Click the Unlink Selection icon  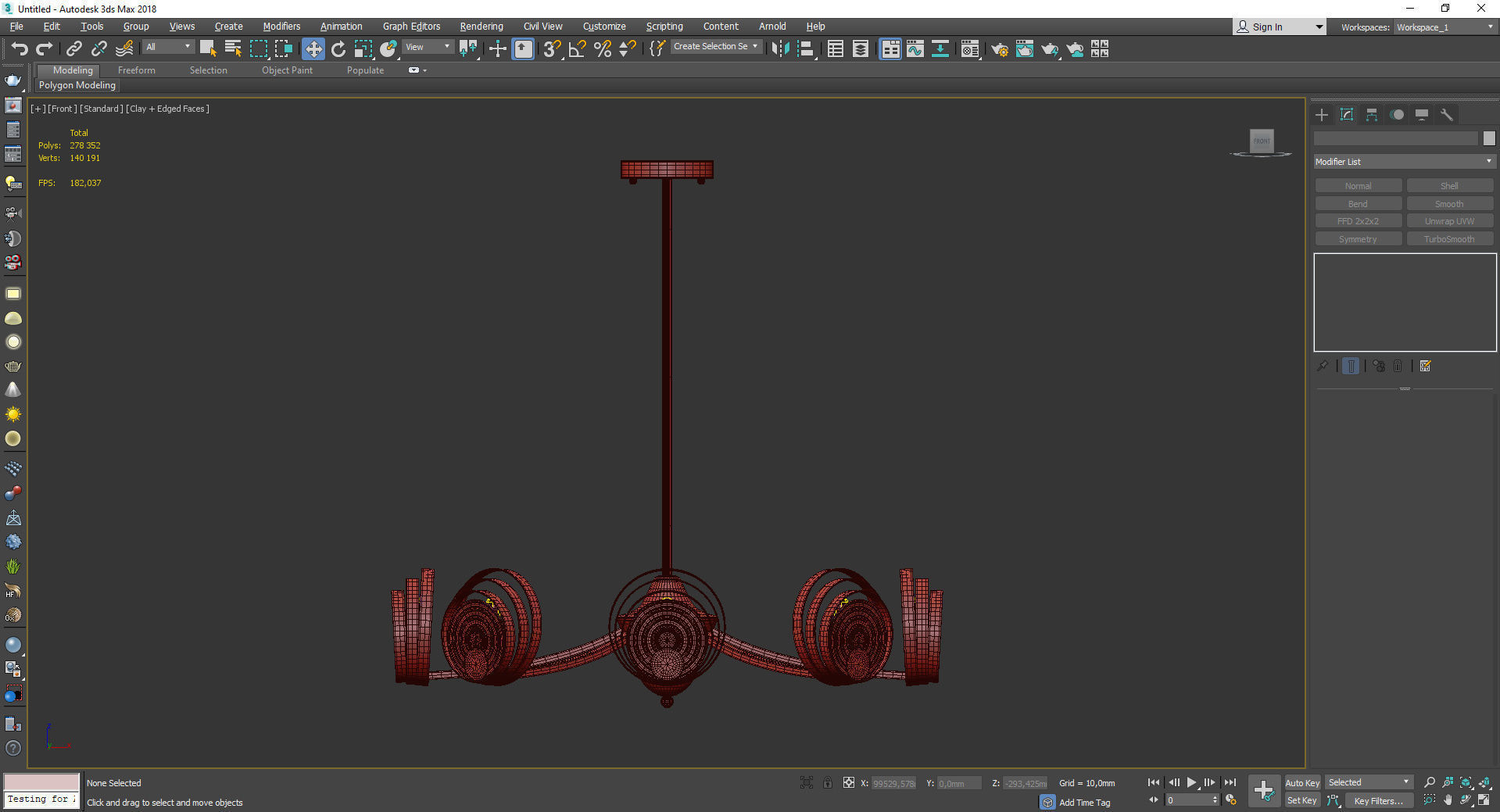click(x=99, y=49)
